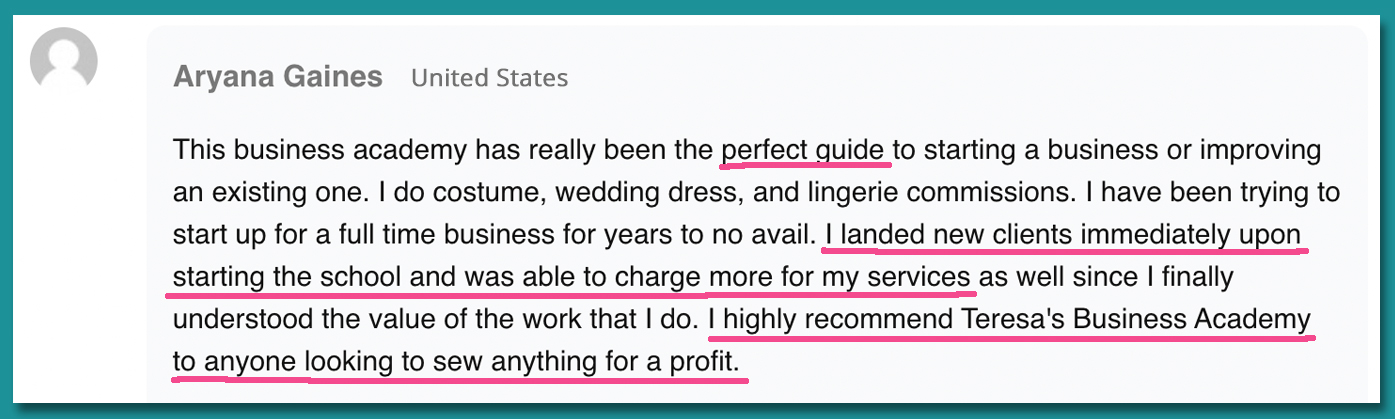This screenshot has width=1395, height=419.
Task: Select the underlined "perfect guide" phrase
Action: (804, 150)
